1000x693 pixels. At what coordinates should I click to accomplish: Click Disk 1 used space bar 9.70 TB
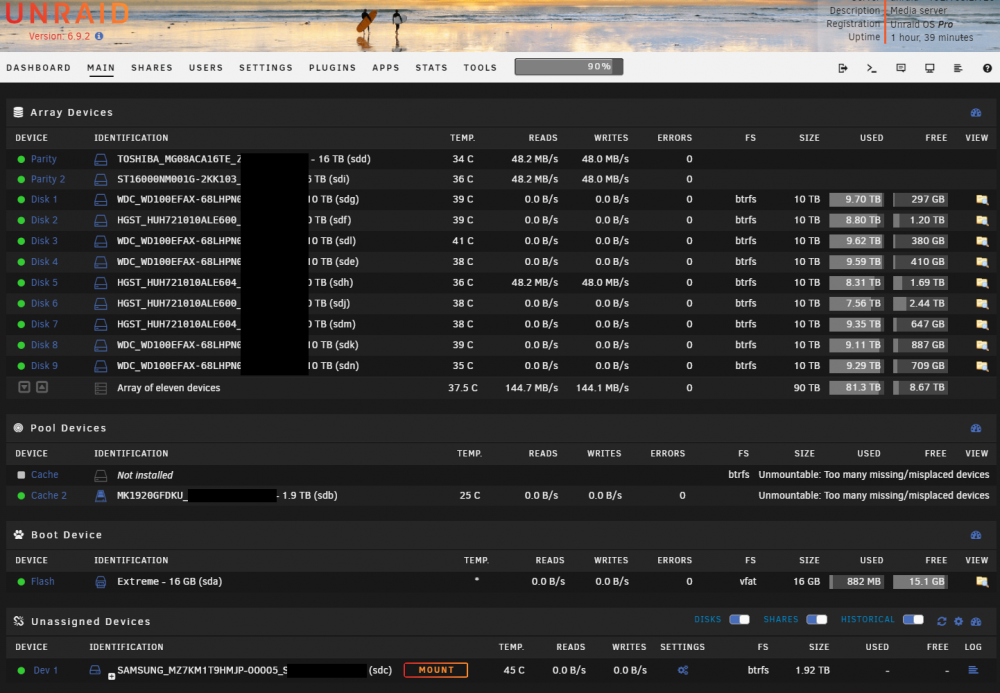(857, 200)
